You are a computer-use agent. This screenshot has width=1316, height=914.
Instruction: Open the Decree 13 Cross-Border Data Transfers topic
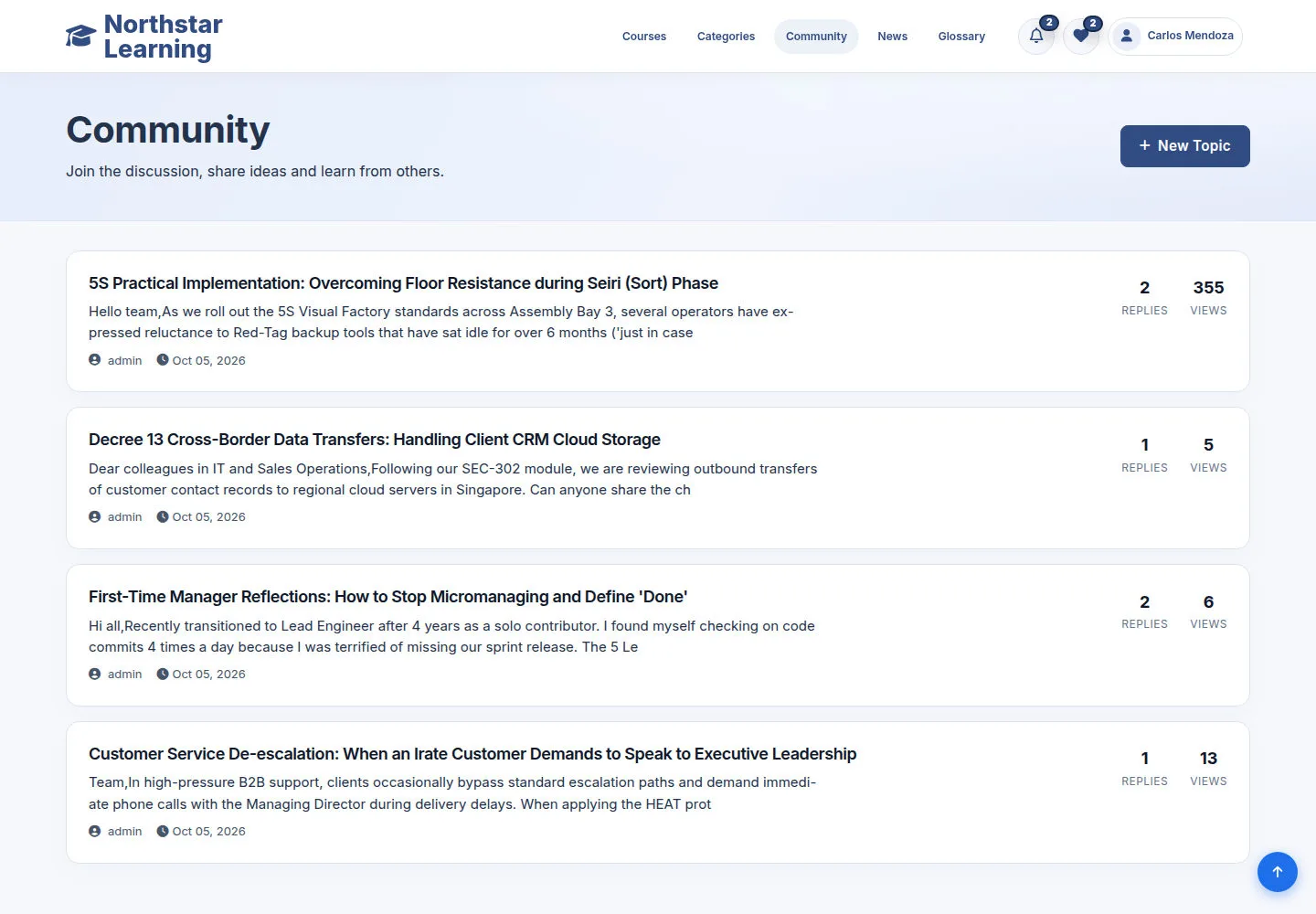click(375, 440)
